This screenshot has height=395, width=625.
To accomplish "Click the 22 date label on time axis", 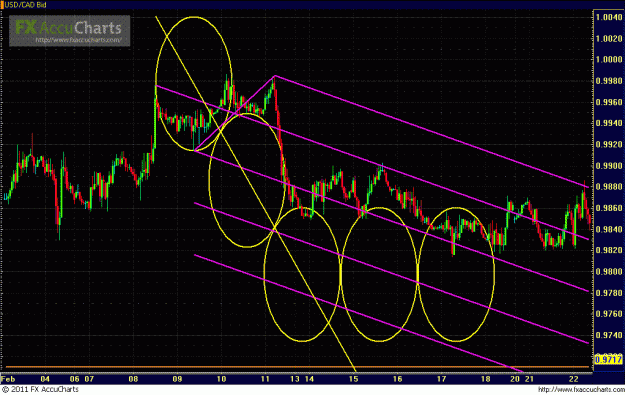I will [x=574, y=379].
